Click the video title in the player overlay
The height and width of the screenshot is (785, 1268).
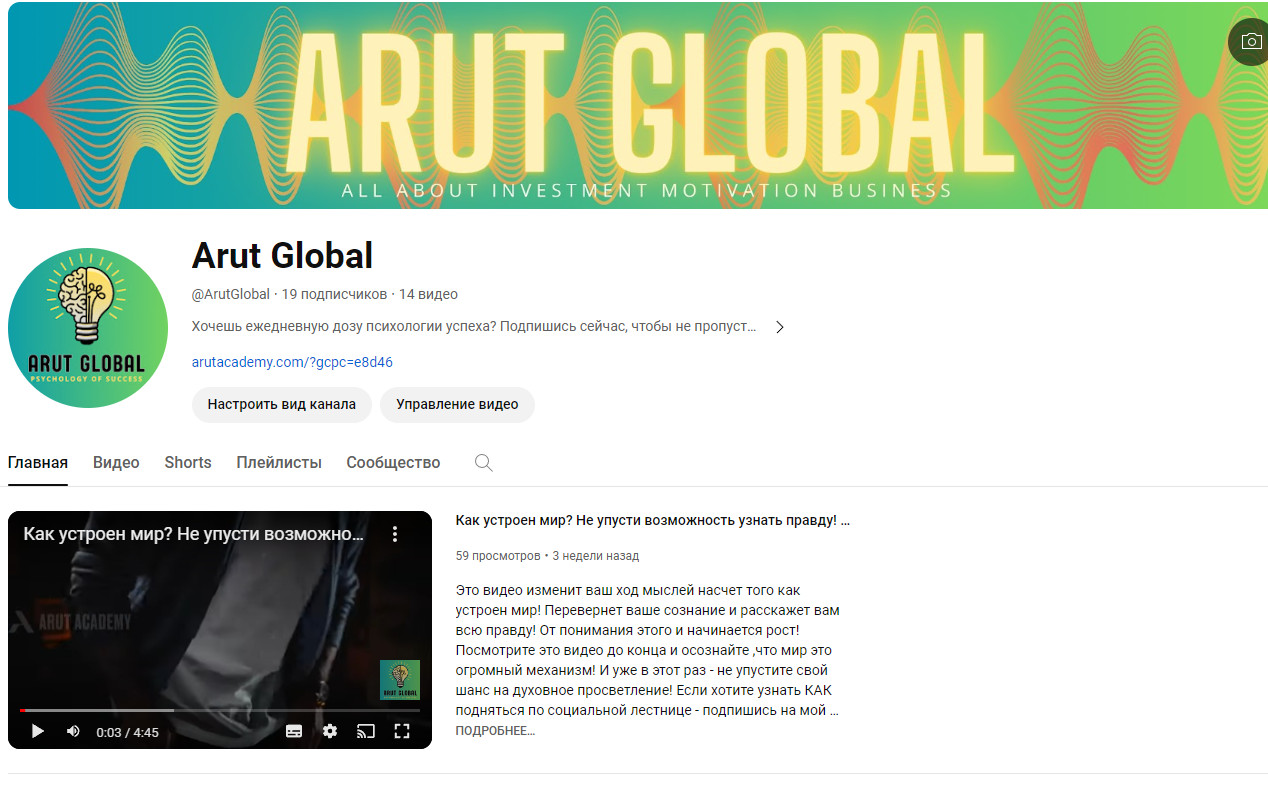pos(193,534)
